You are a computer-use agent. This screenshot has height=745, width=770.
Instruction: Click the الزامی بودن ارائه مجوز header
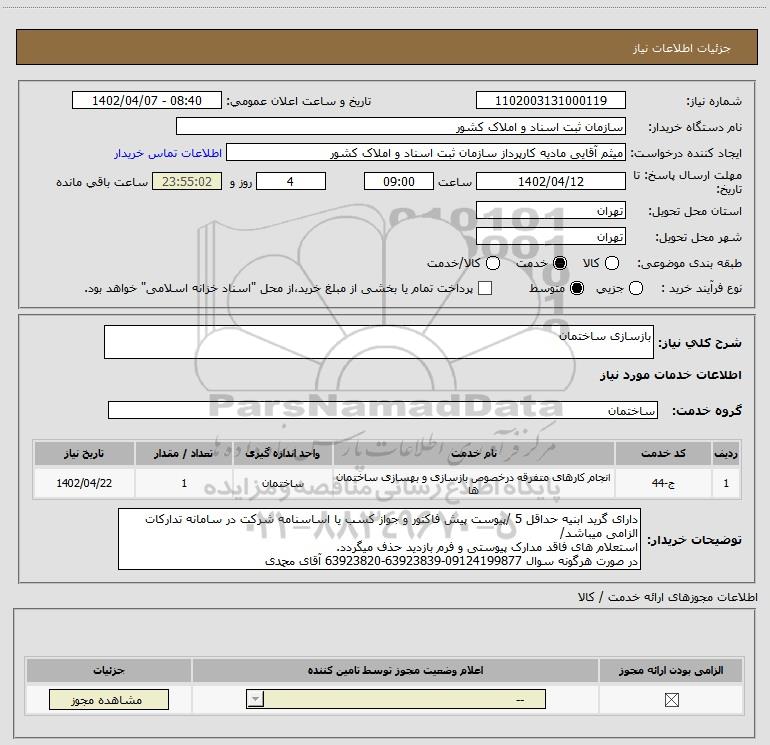[671, 670]
